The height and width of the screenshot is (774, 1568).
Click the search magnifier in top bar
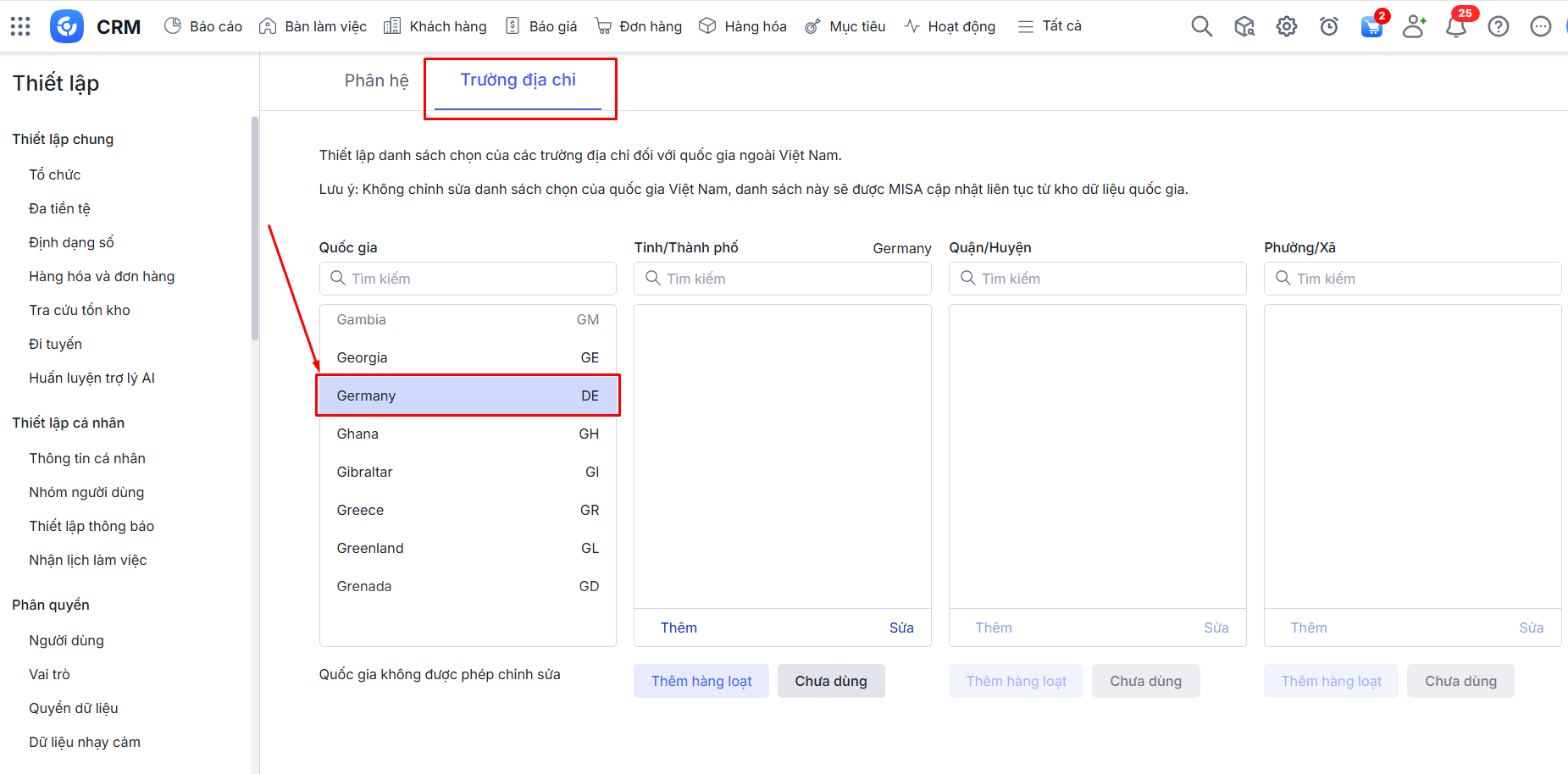(x=1201, y=26)
